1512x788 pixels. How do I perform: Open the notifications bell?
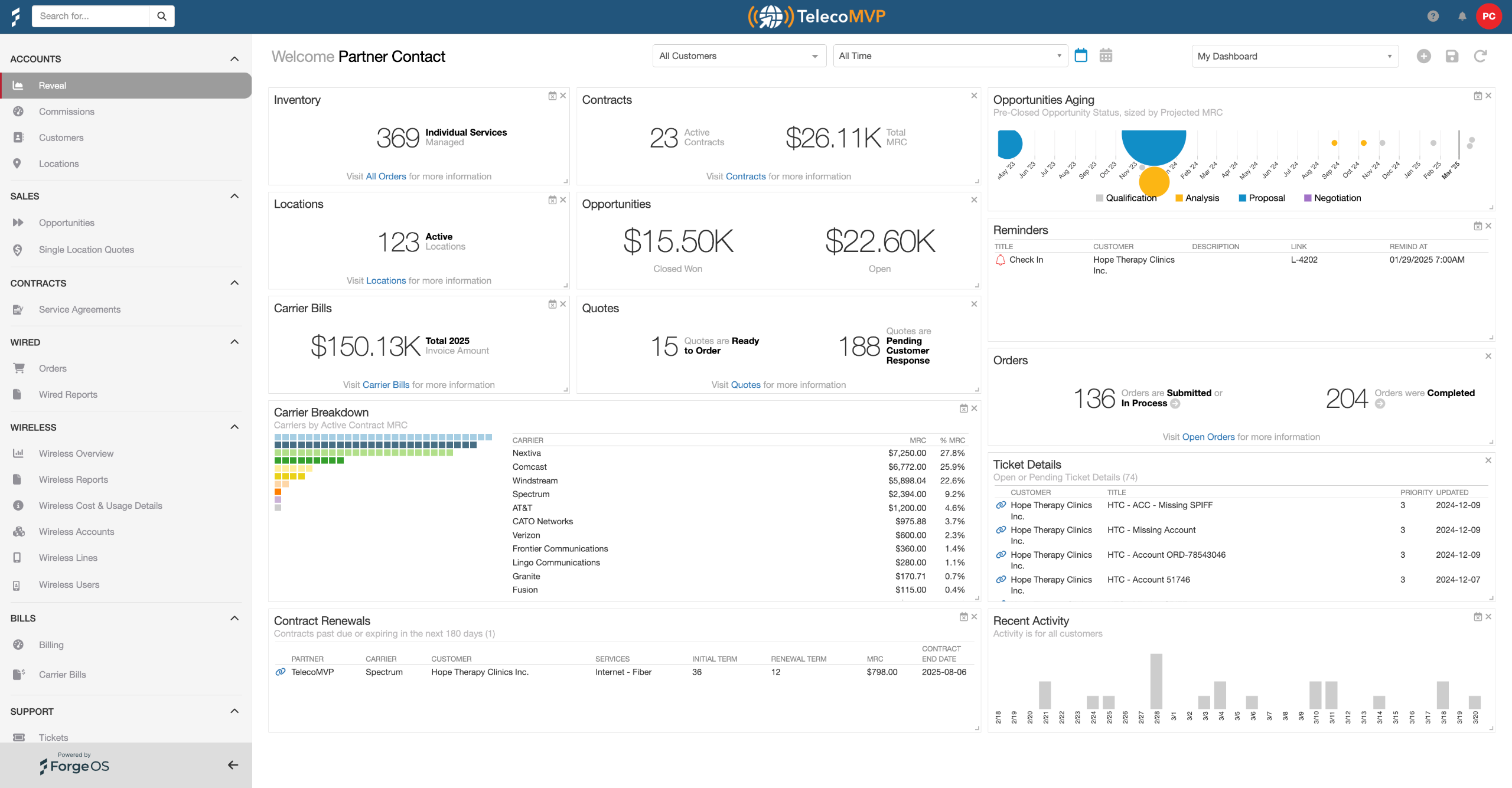1462,17
